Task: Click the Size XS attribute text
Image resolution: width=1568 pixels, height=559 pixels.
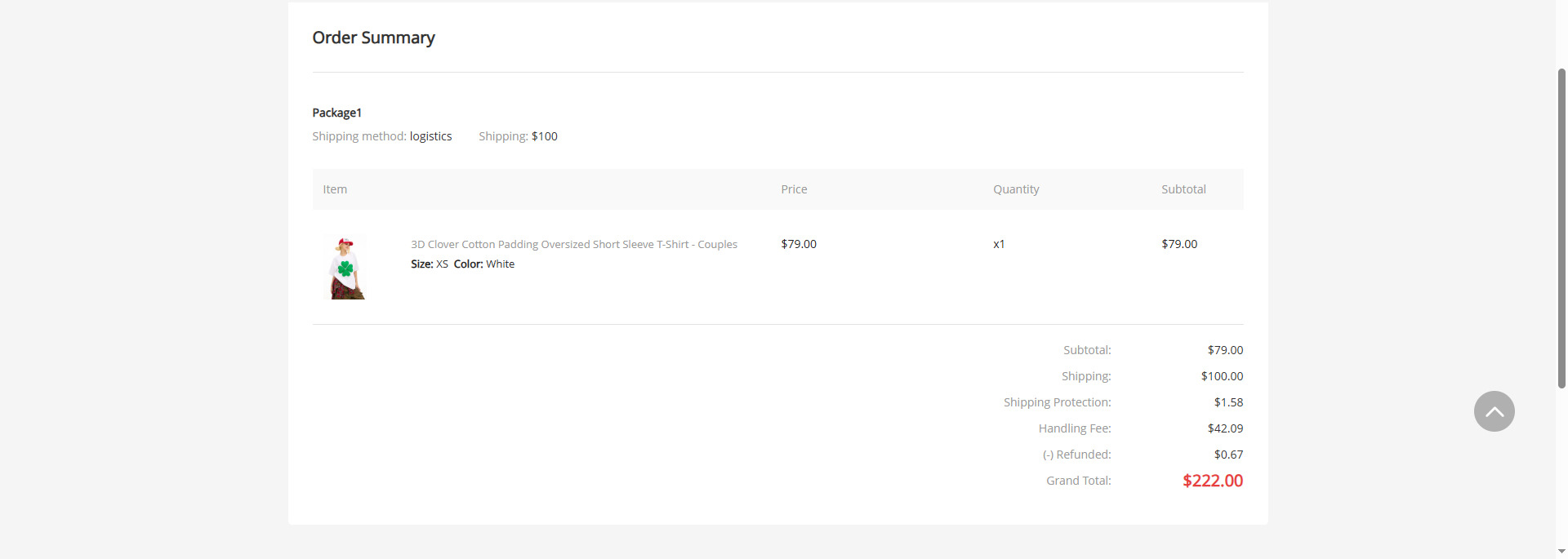Action: pos(430,264)
